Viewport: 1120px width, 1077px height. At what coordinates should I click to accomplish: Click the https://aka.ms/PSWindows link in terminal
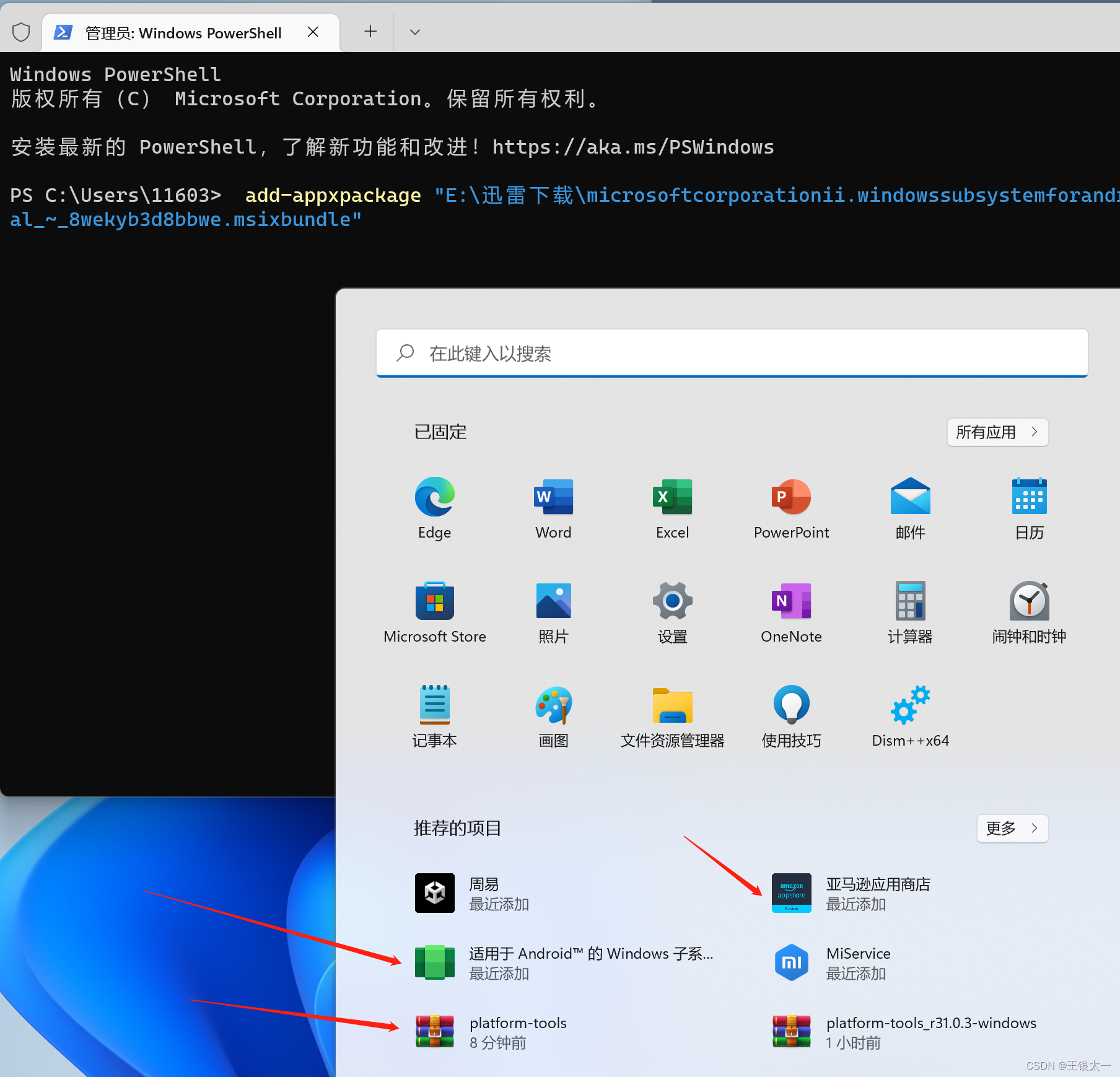(x=633, y=147)
